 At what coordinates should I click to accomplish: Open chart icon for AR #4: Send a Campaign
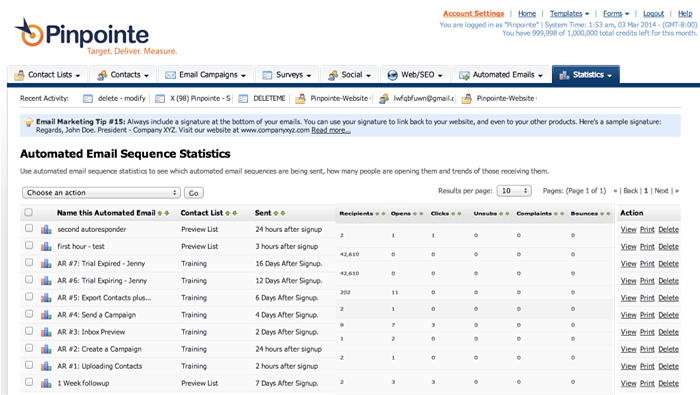[x=46, y=315]
